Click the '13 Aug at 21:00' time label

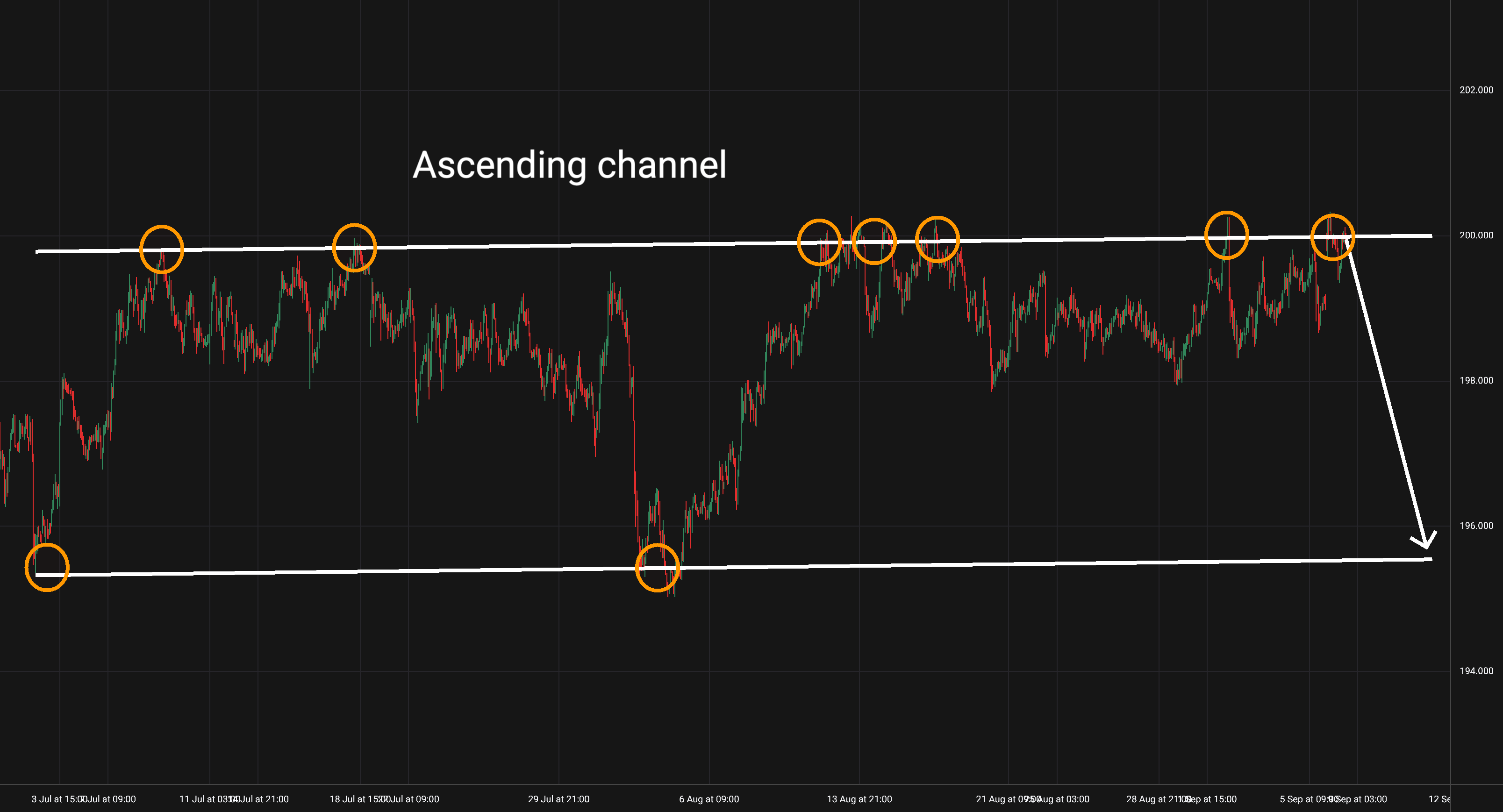(859, 799)
